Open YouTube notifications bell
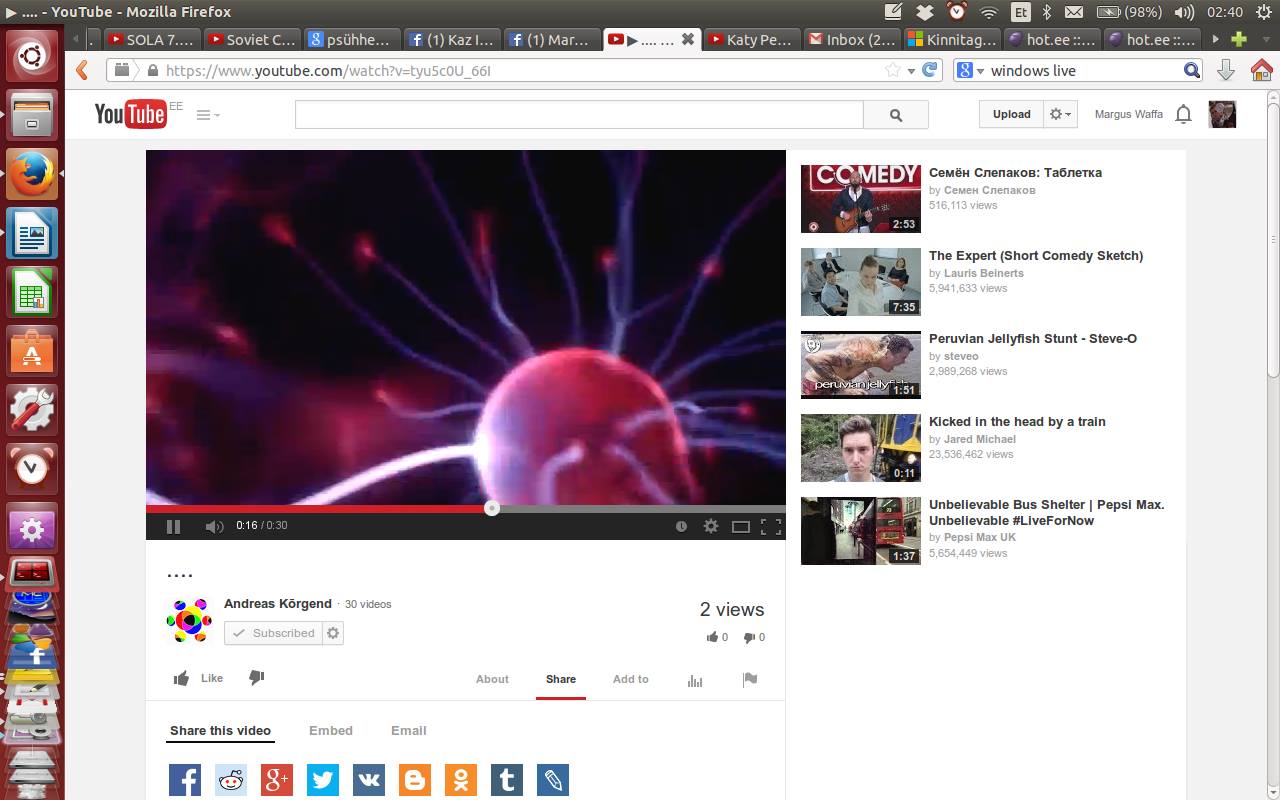The width and height of the screenshot is (1280, 800). click(x=1183, y=114)
